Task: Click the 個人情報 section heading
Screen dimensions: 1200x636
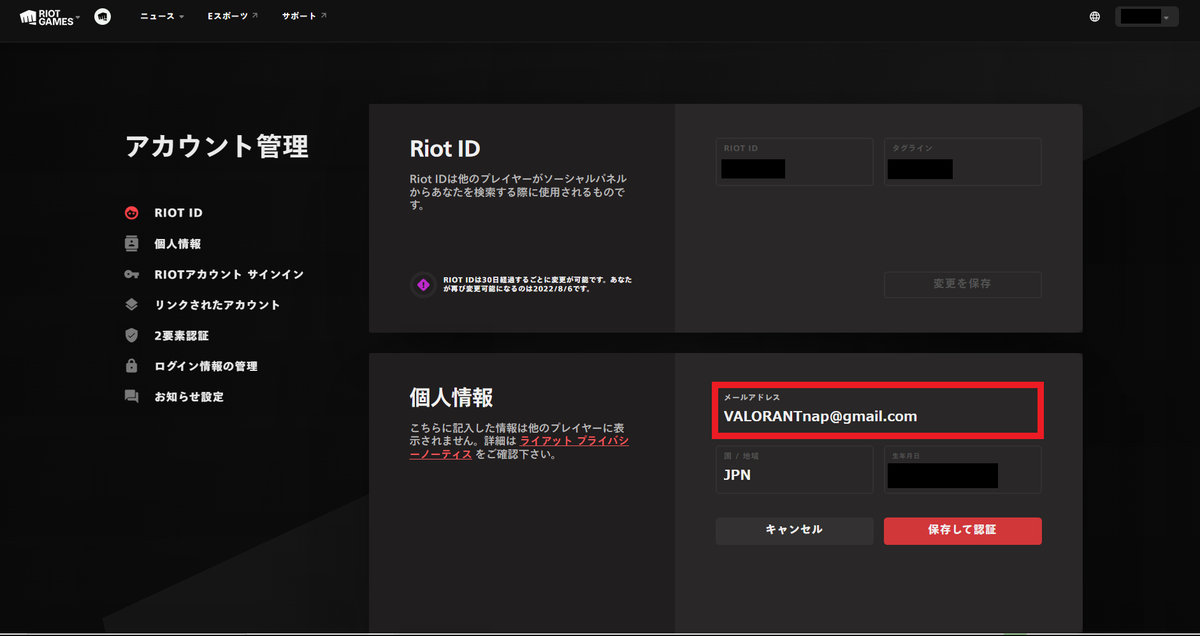Action: pyautogui.click(x=451, y=397)
